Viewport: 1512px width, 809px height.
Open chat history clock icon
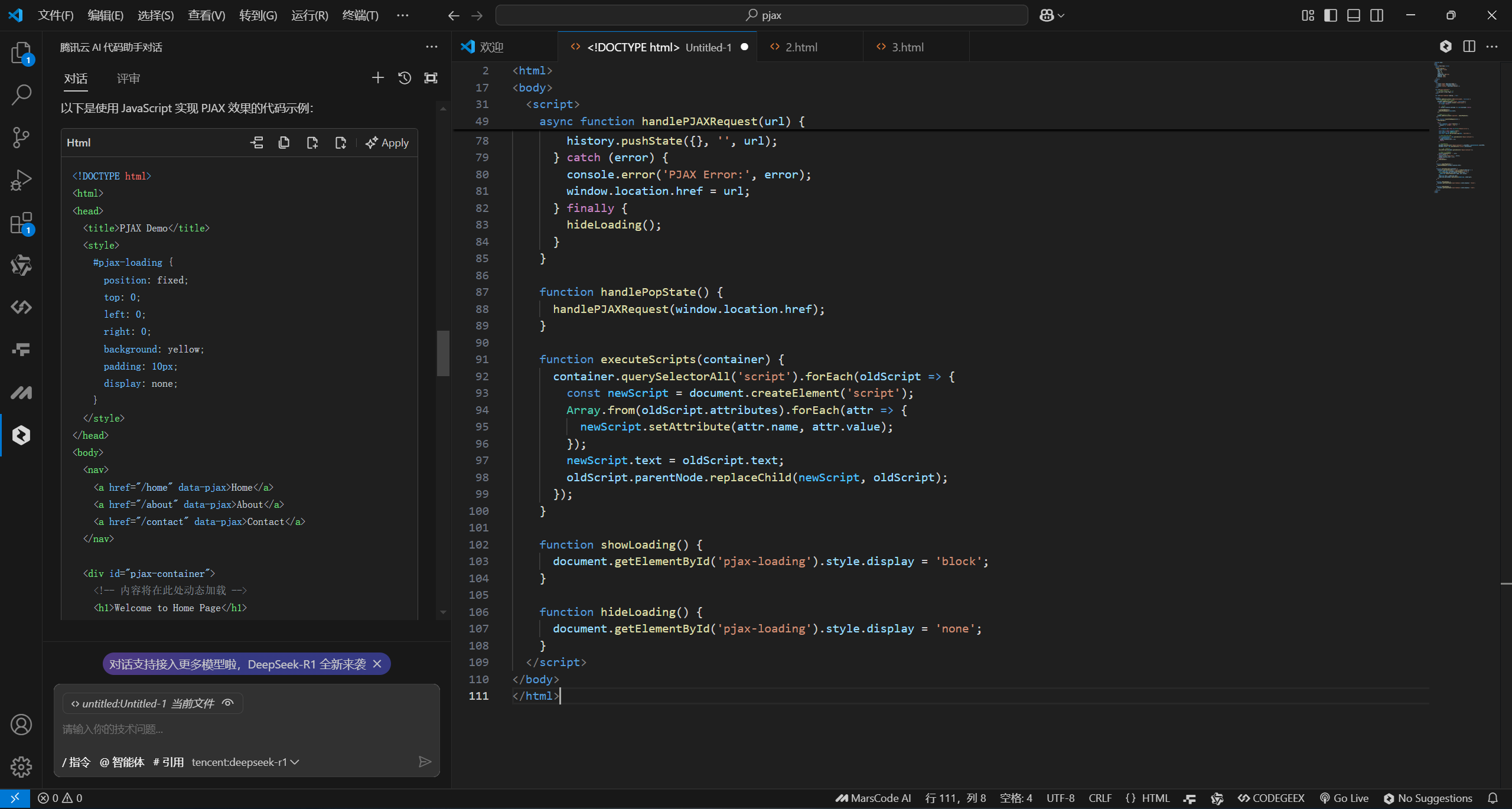(405, 78)
